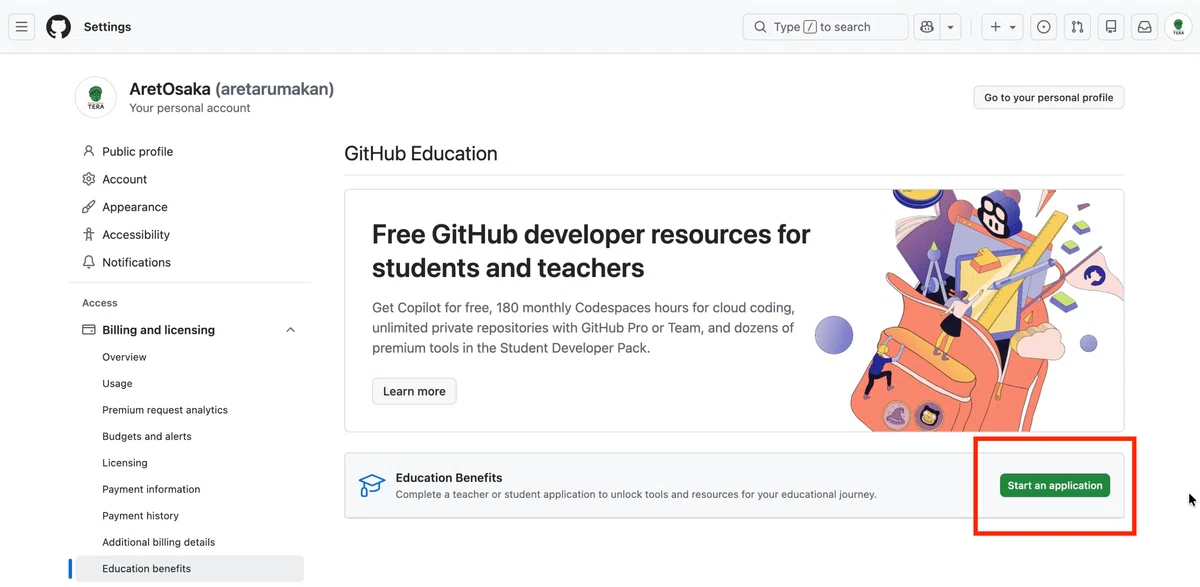
Task: Collapse the Billing and licensing section chevron
Action: coord(291,330)
